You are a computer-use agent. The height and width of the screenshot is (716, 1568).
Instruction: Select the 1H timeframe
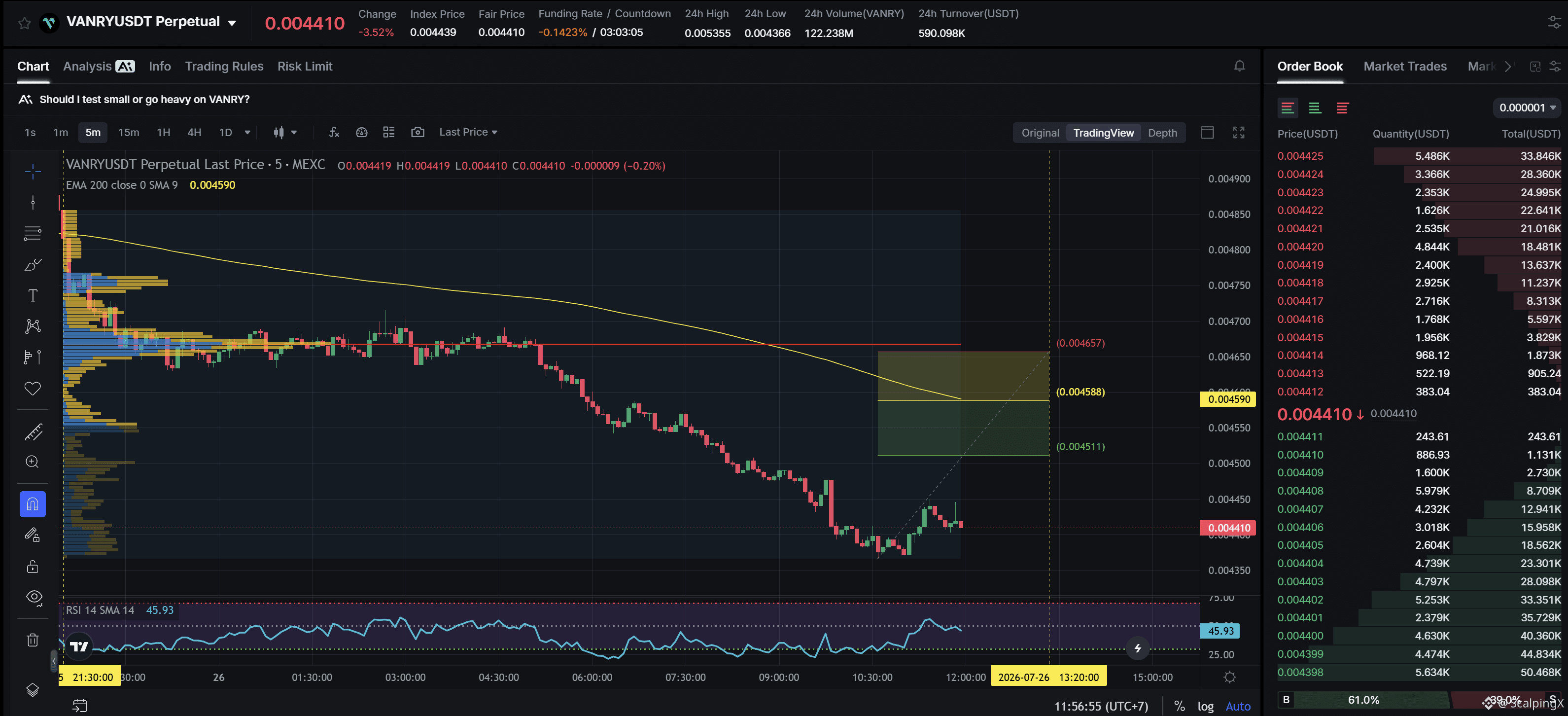163,132
